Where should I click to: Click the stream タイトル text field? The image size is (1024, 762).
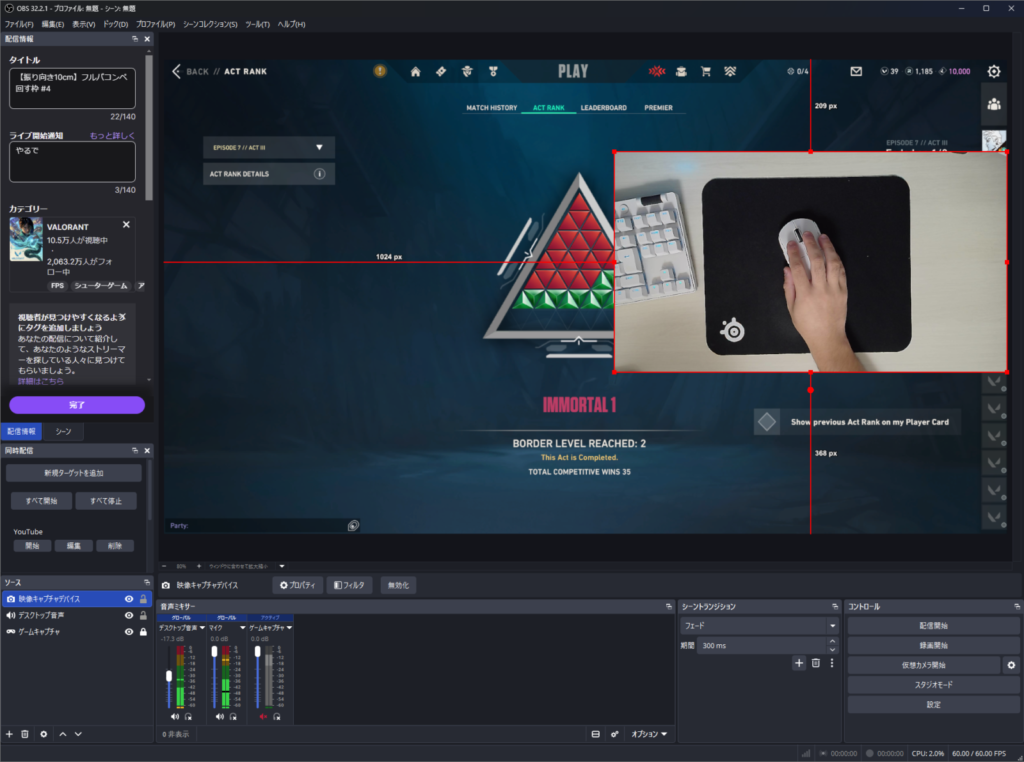(72, 88)
